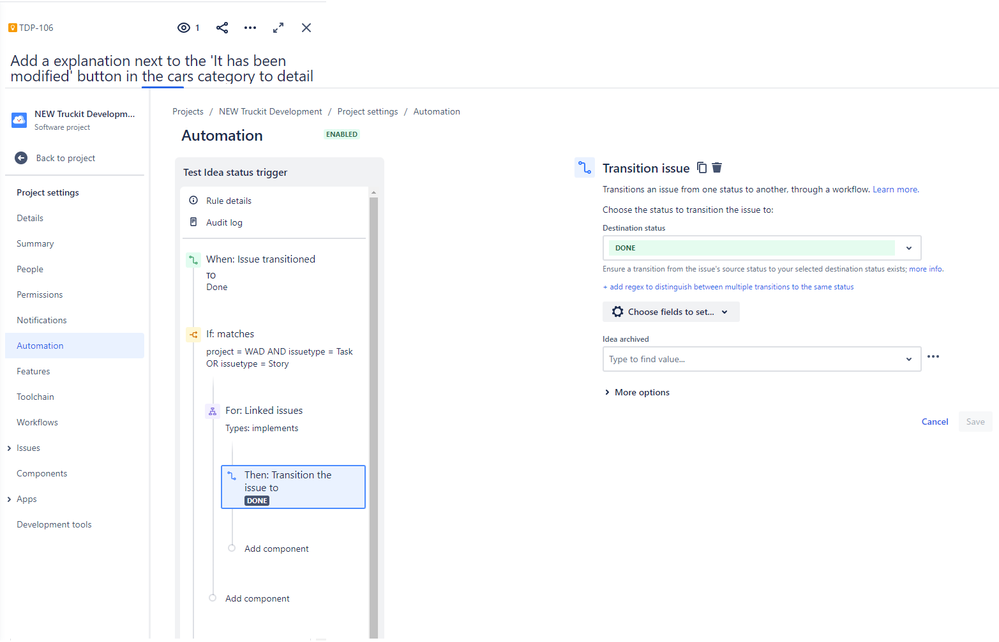Open Details project settings
Screen dimensions: 999x642
(30, 218)
